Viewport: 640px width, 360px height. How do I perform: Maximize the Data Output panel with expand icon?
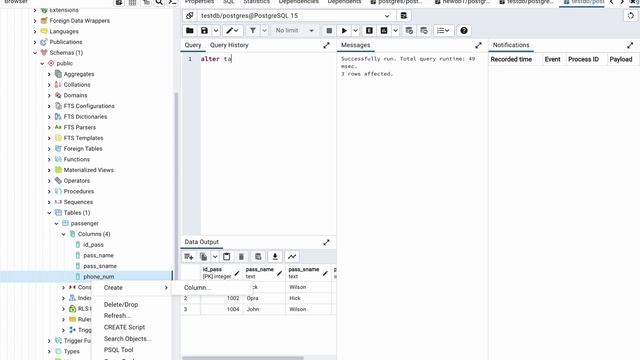(326, 242)
